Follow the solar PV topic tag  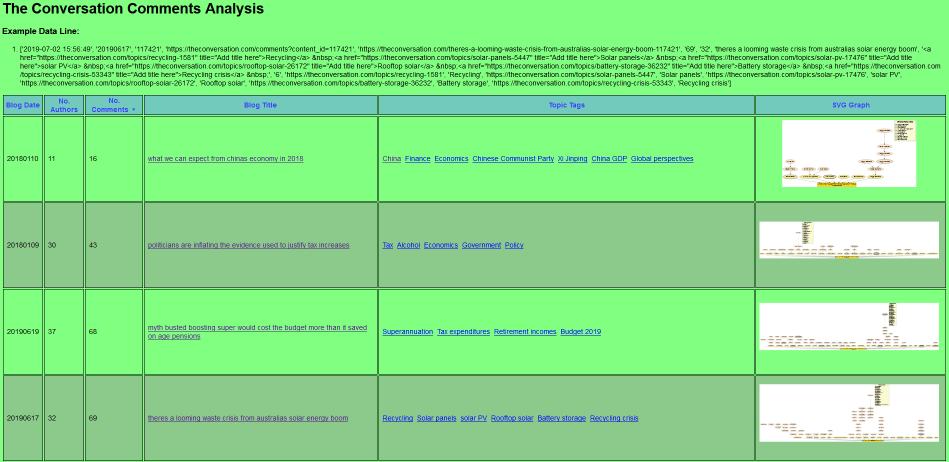pos(474,418)
